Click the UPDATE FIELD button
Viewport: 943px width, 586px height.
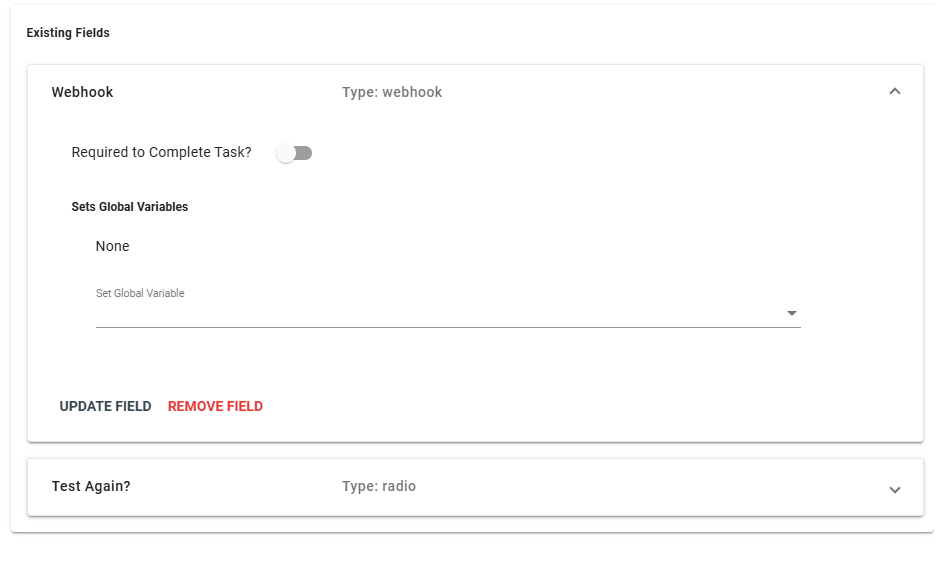click(105, 407)
